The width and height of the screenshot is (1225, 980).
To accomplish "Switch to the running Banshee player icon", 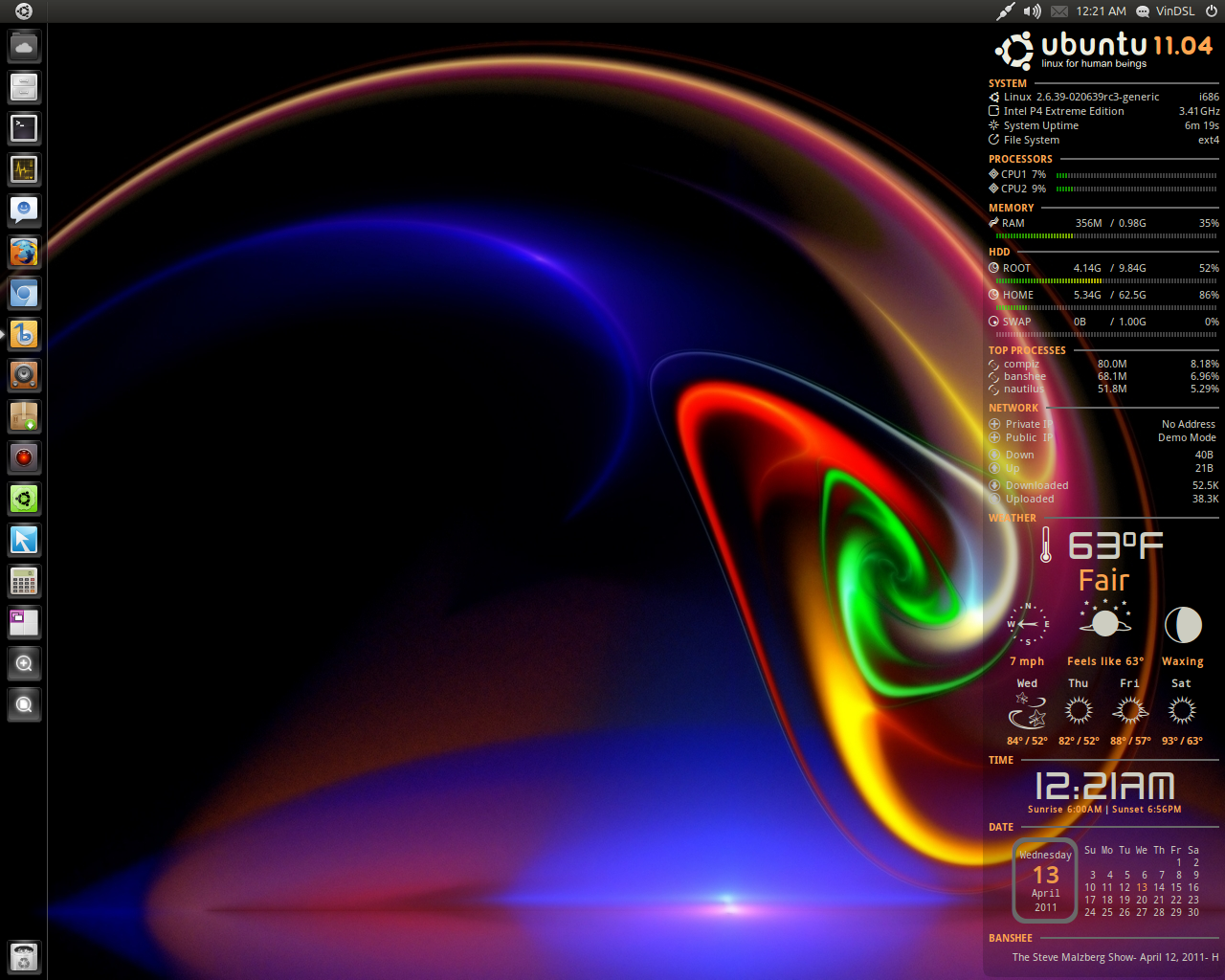I will (x=24, y=334).
